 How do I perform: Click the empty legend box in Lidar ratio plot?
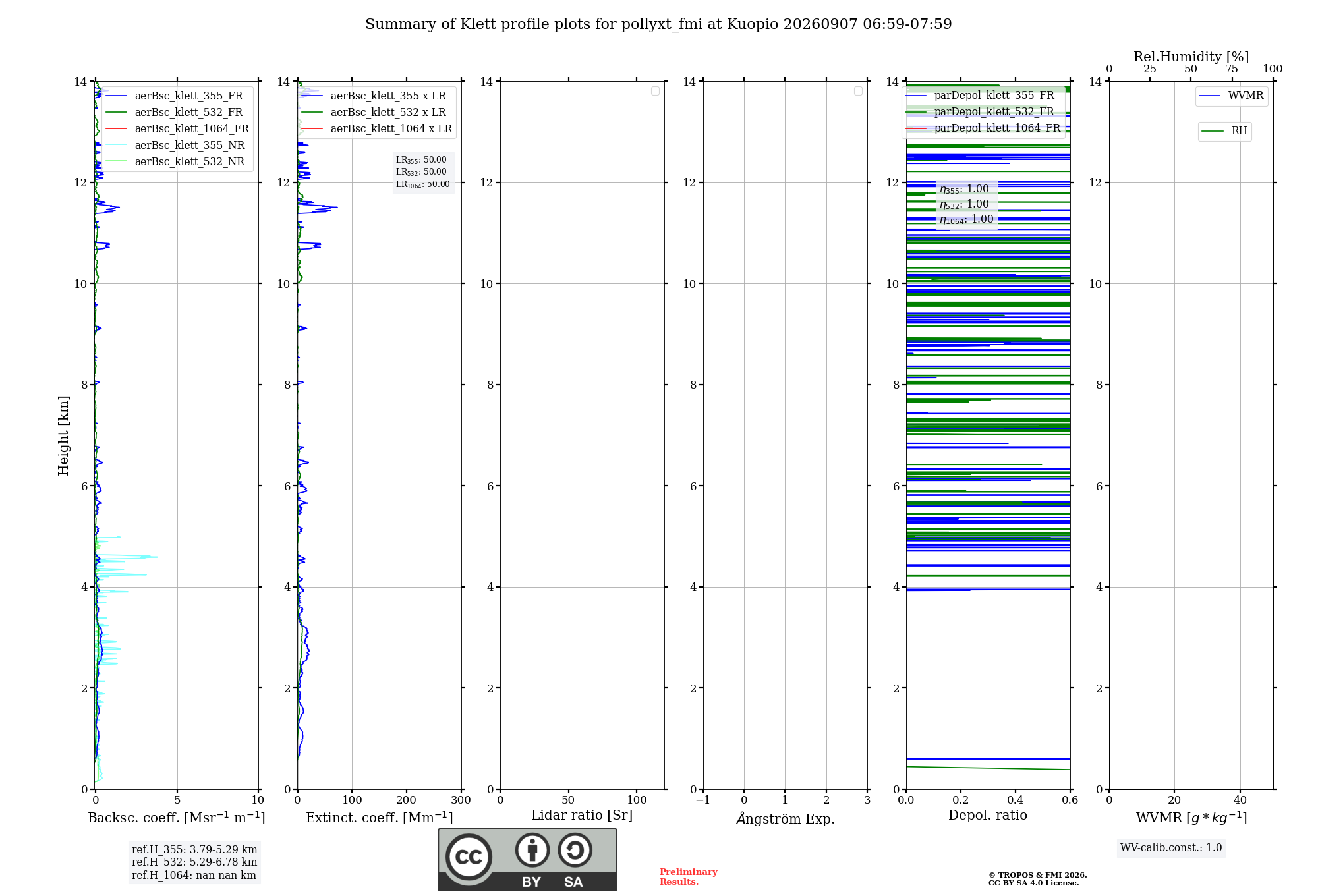pyautogui.click(x=655, y=91)
